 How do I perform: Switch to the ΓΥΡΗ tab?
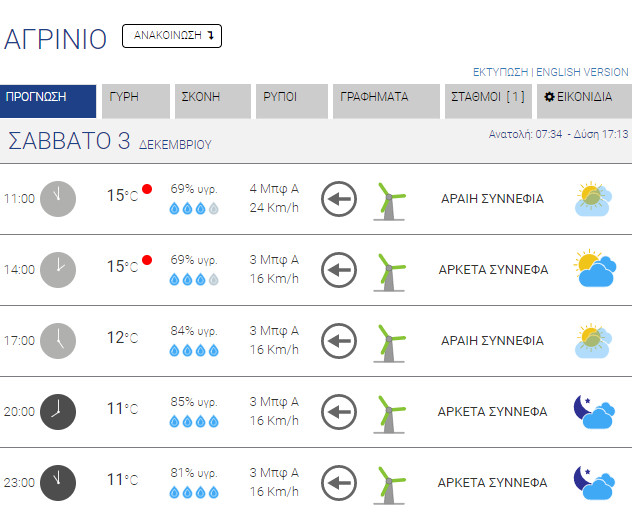[134, 101]
